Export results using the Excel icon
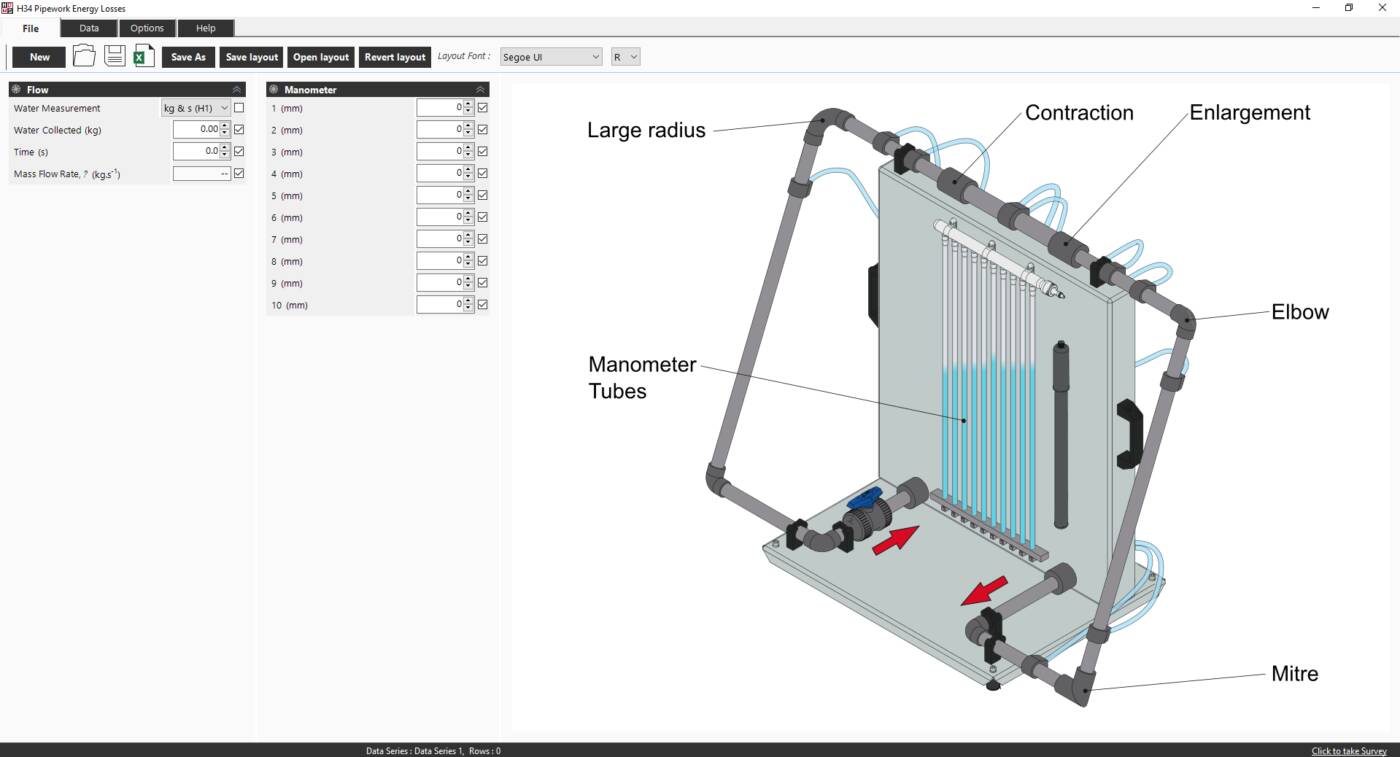 tap(144, 56)
